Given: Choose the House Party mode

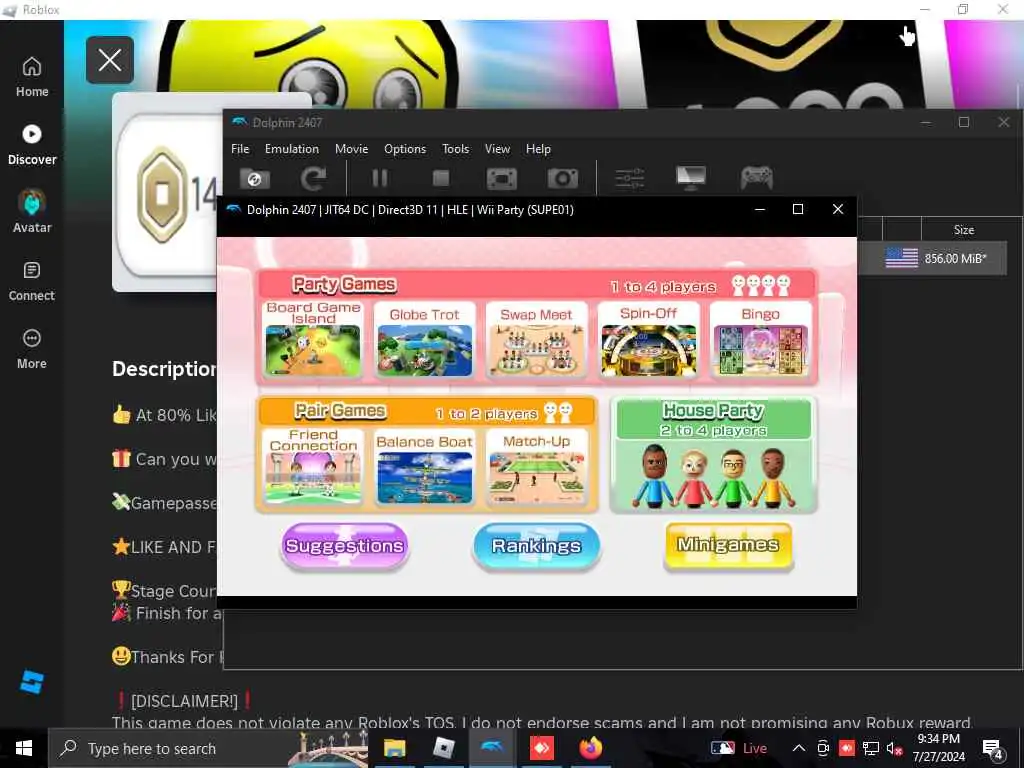Looking at the screenshot, I should (713, 455).
